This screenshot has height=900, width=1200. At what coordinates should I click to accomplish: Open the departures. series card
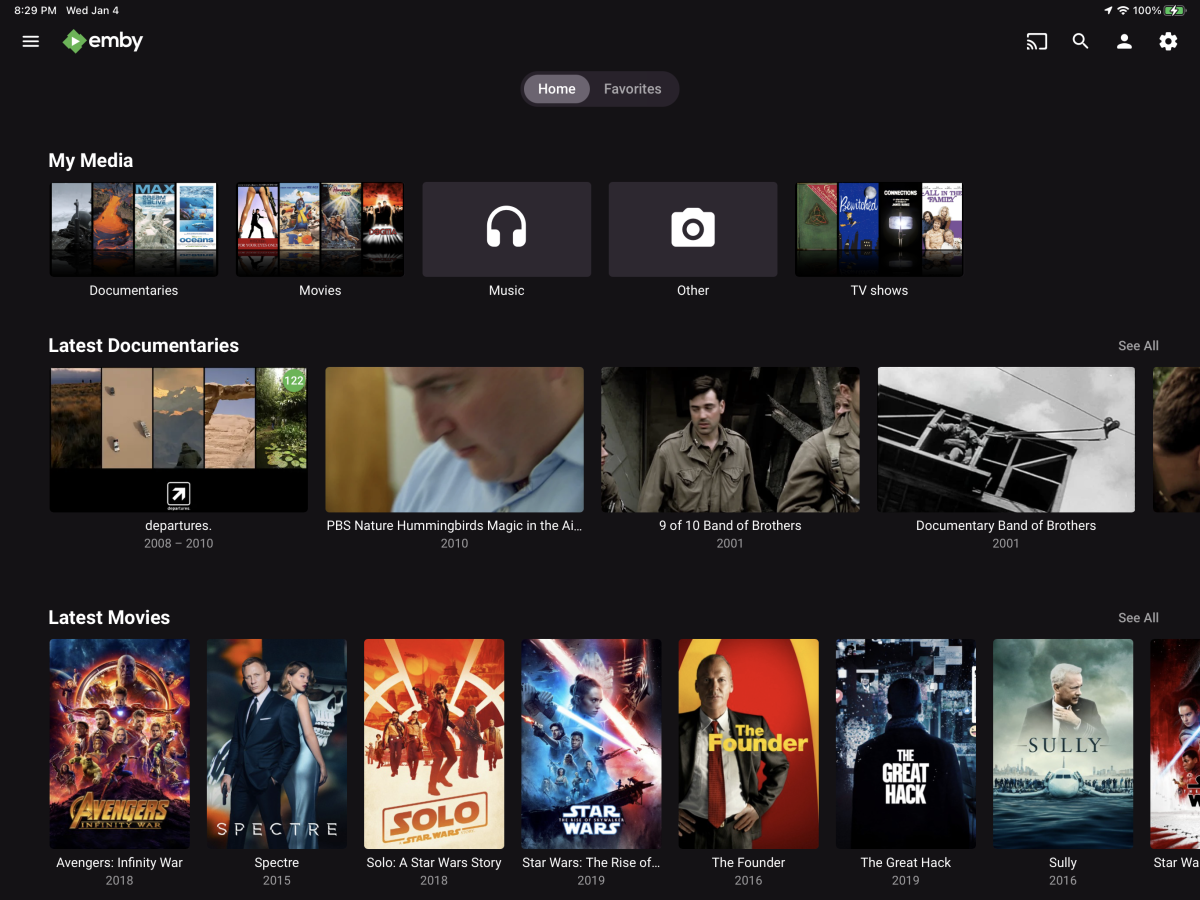click(179, 440)
